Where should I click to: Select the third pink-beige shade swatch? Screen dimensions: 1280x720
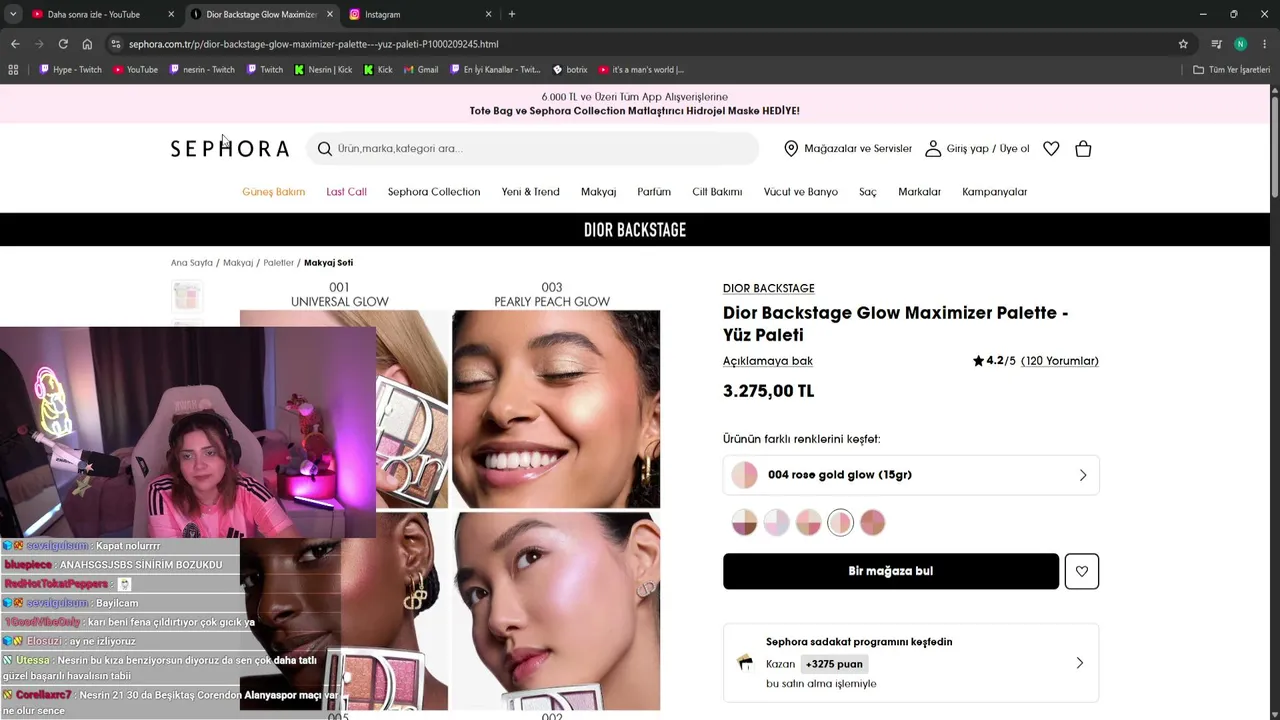click(x=808, y=522)
